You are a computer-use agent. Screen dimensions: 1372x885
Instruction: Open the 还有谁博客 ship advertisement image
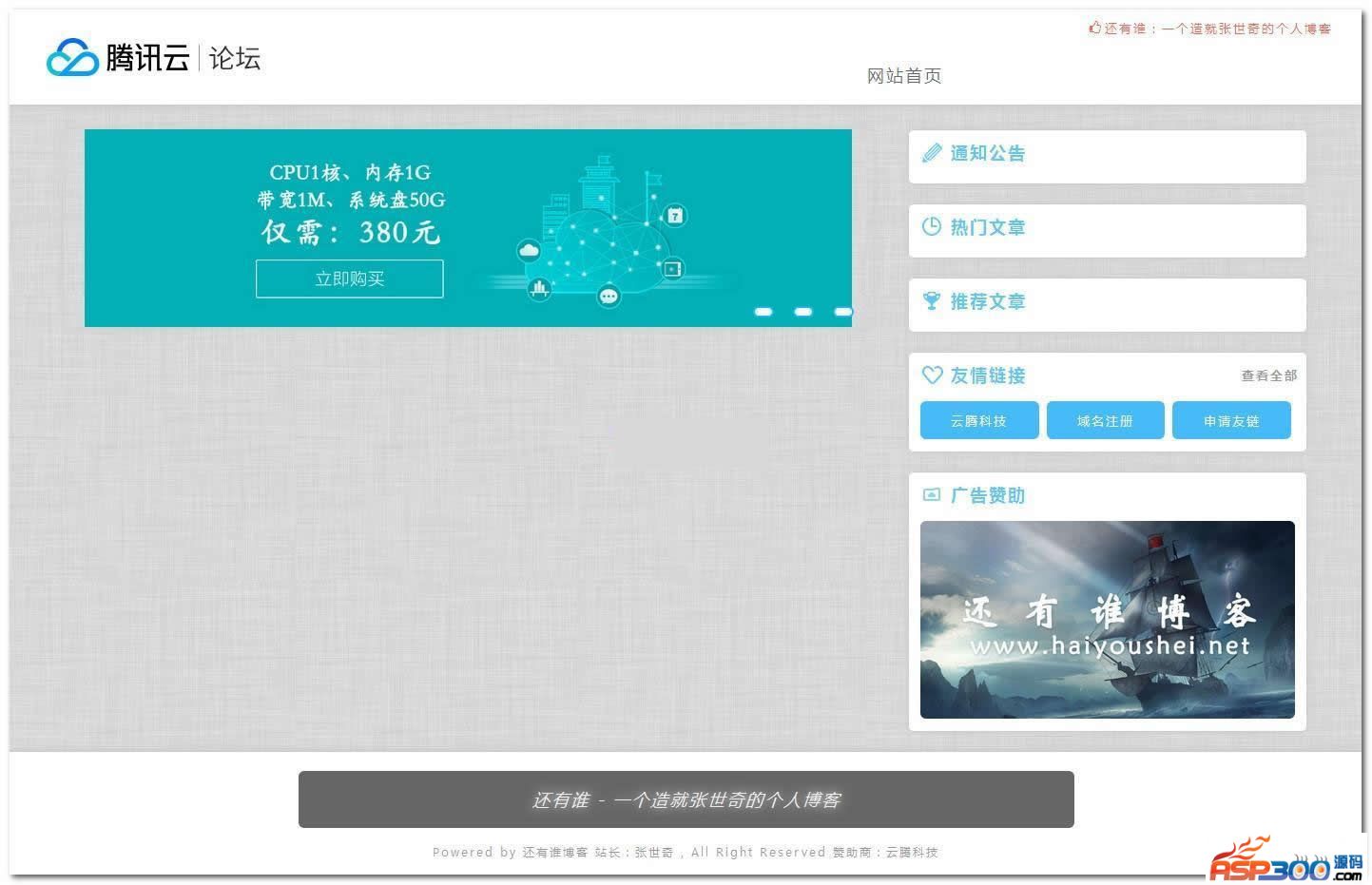[x=1108, y=620]
